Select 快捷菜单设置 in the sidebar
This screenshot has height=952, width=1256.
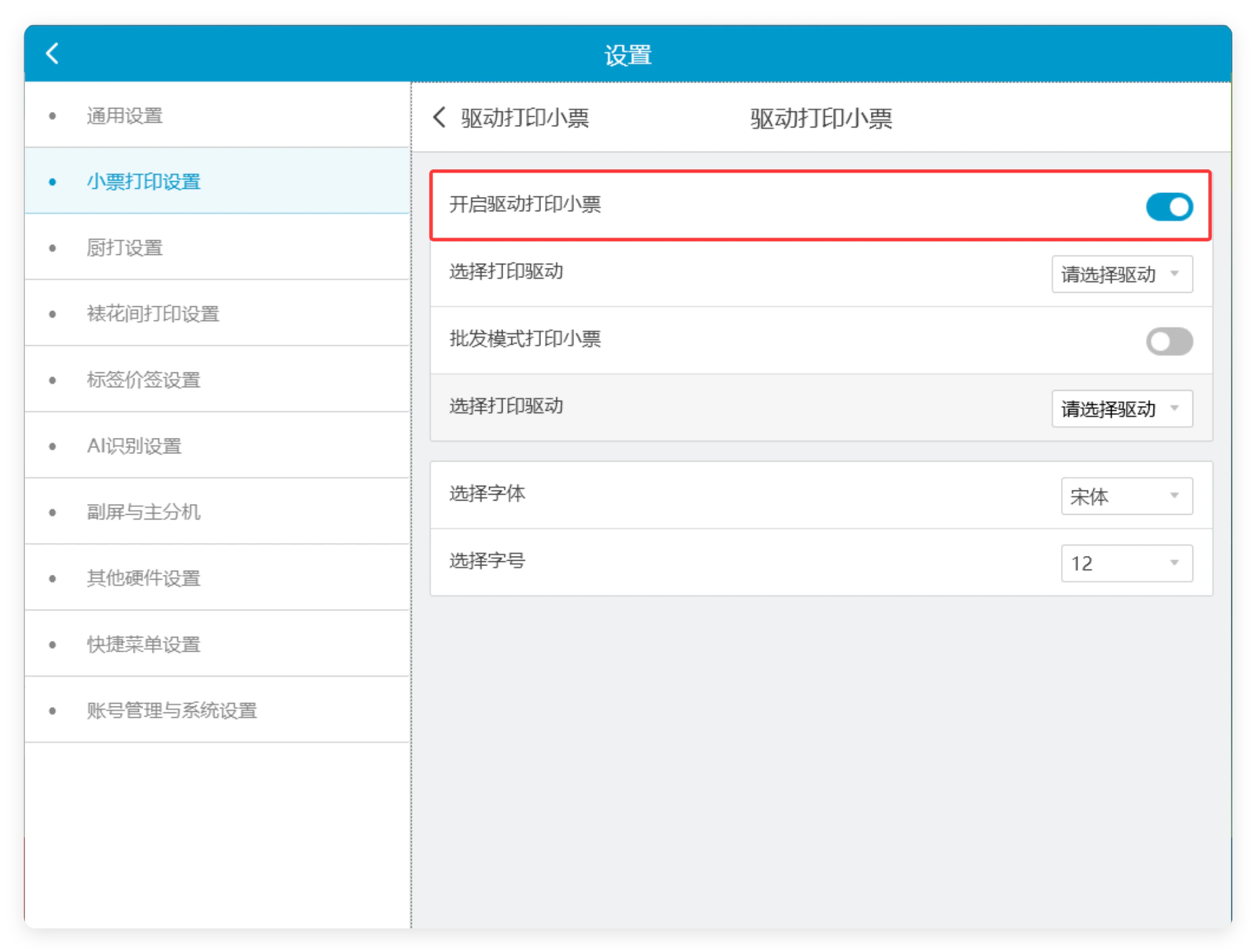coord(217,644)
